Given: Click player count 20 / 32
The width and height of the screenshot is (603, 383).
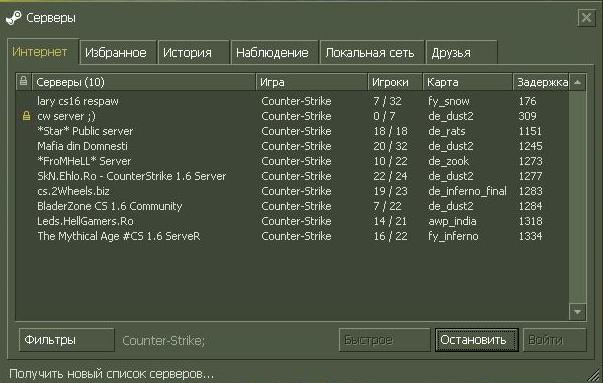Looking at the screenshot, I should click(x=390, y=146).
